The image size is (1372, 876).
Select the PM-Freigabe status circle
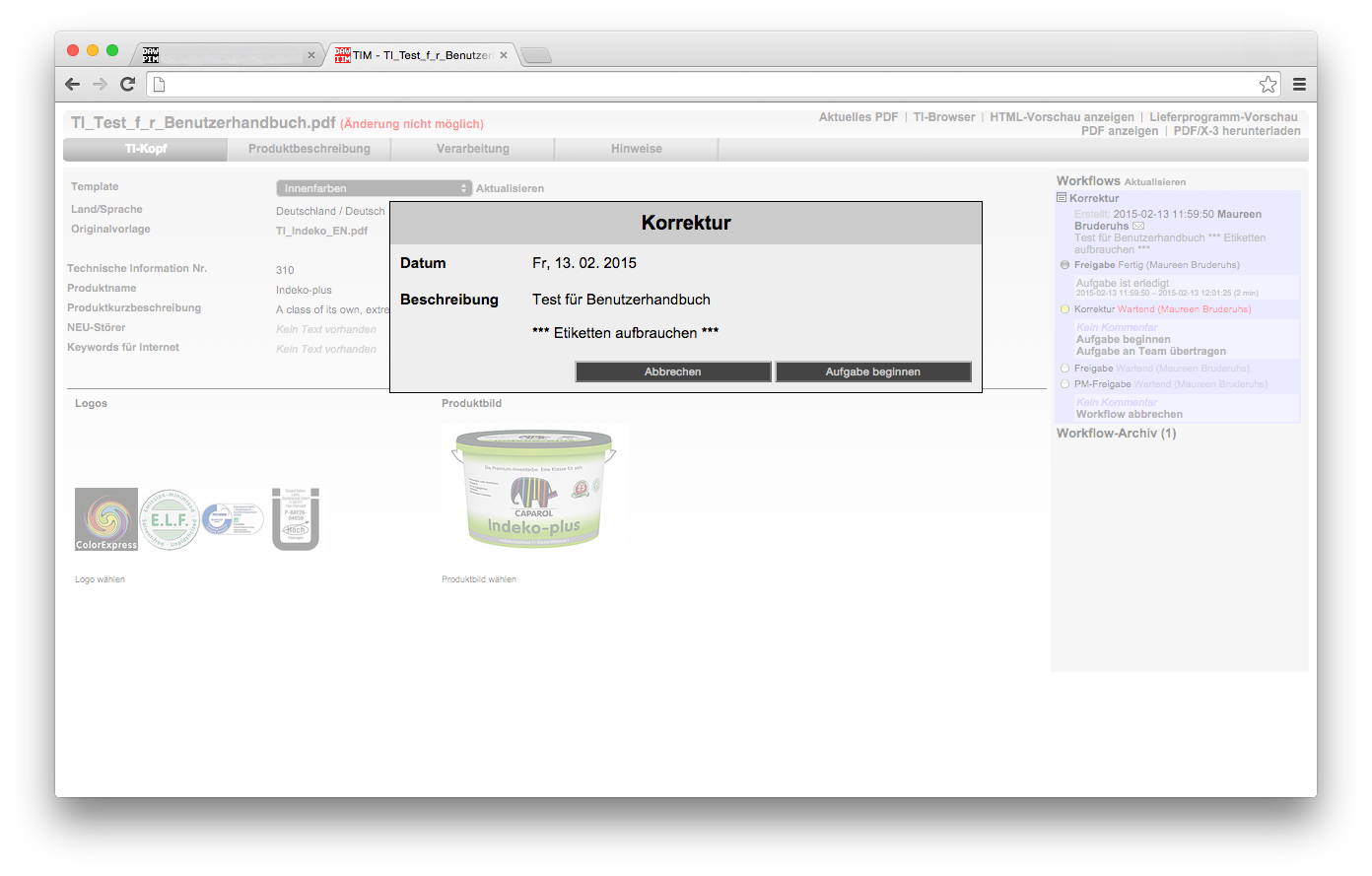pos(1064,384)
